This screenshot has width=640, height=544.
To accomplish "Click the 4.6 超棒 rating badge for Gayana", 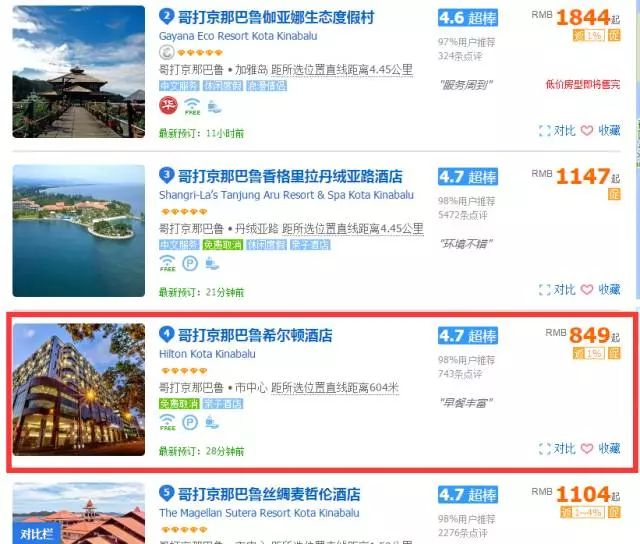I will click(x=468, y=18).
